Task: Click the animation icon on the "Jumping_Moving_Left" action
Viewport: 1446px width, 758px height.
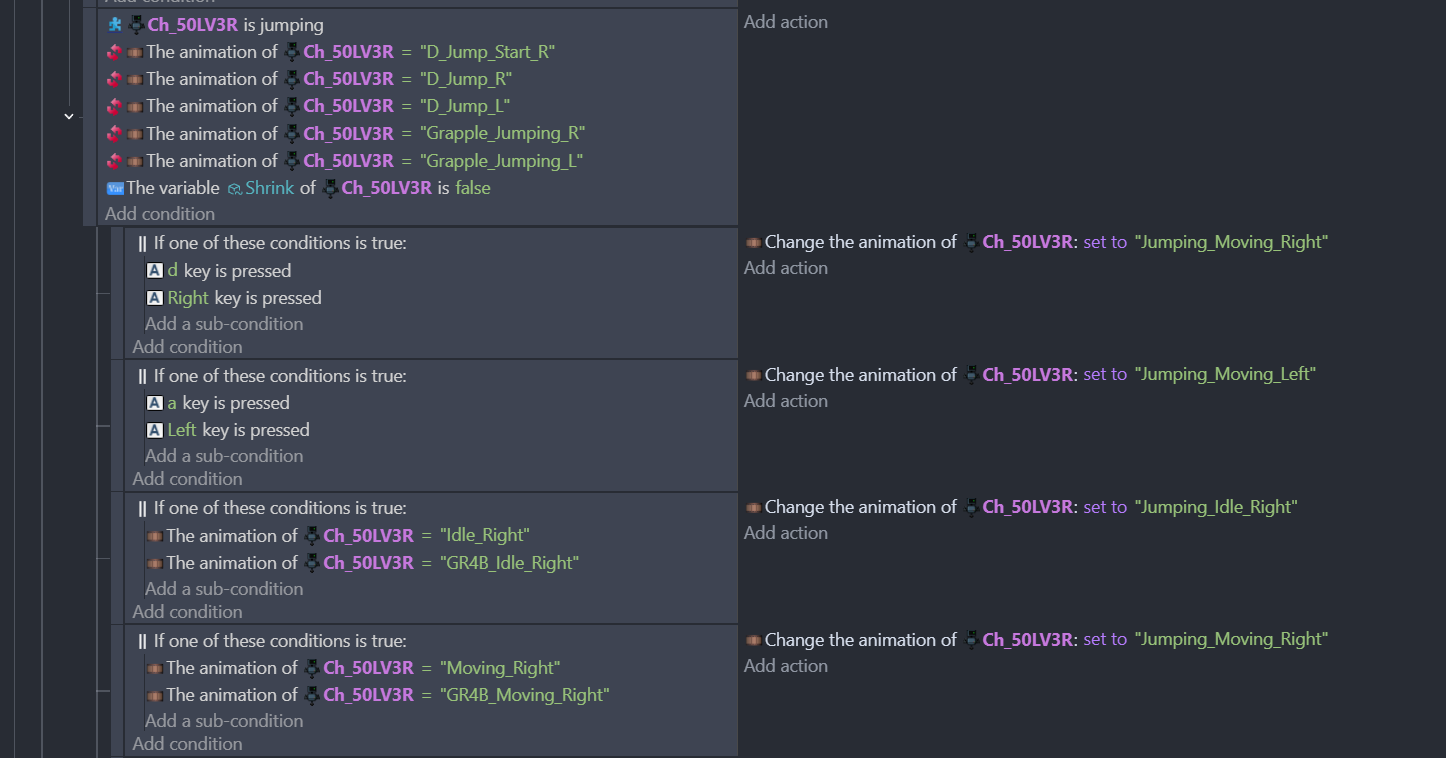Action: coord(753,375)
